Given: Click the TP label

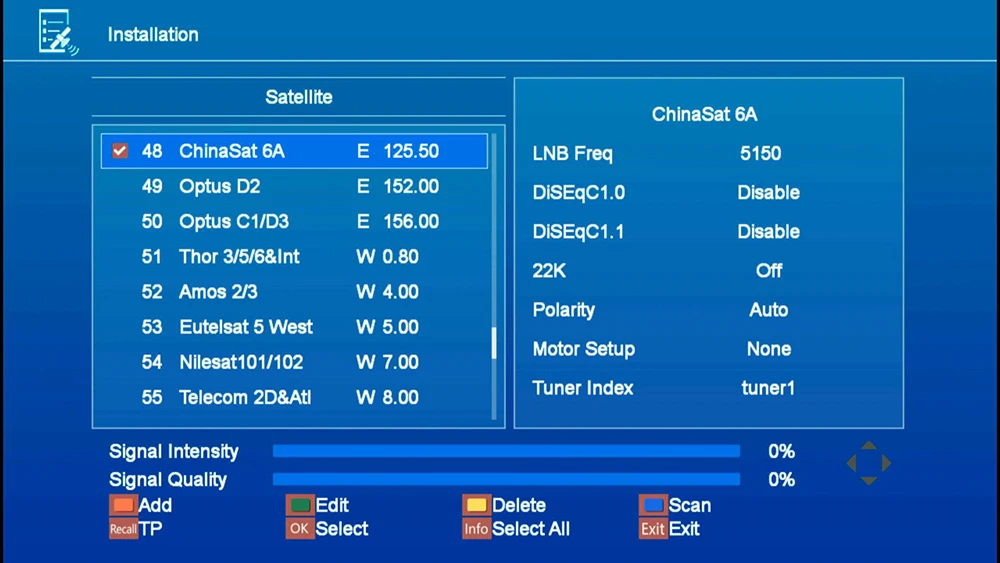Looking at the screenshot, I should (x=151, y=529).
